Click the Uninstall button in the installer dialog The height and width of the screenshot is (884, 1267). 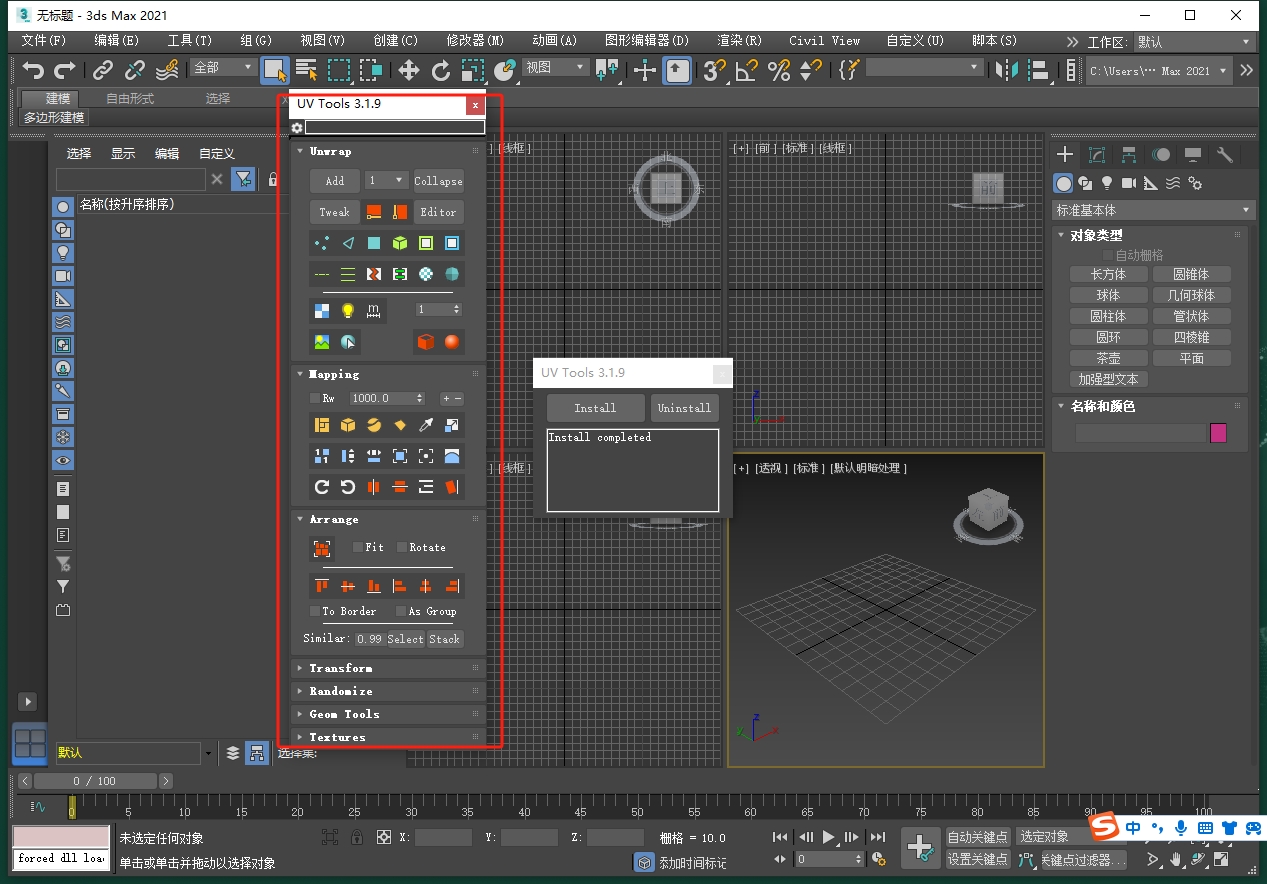684,408
